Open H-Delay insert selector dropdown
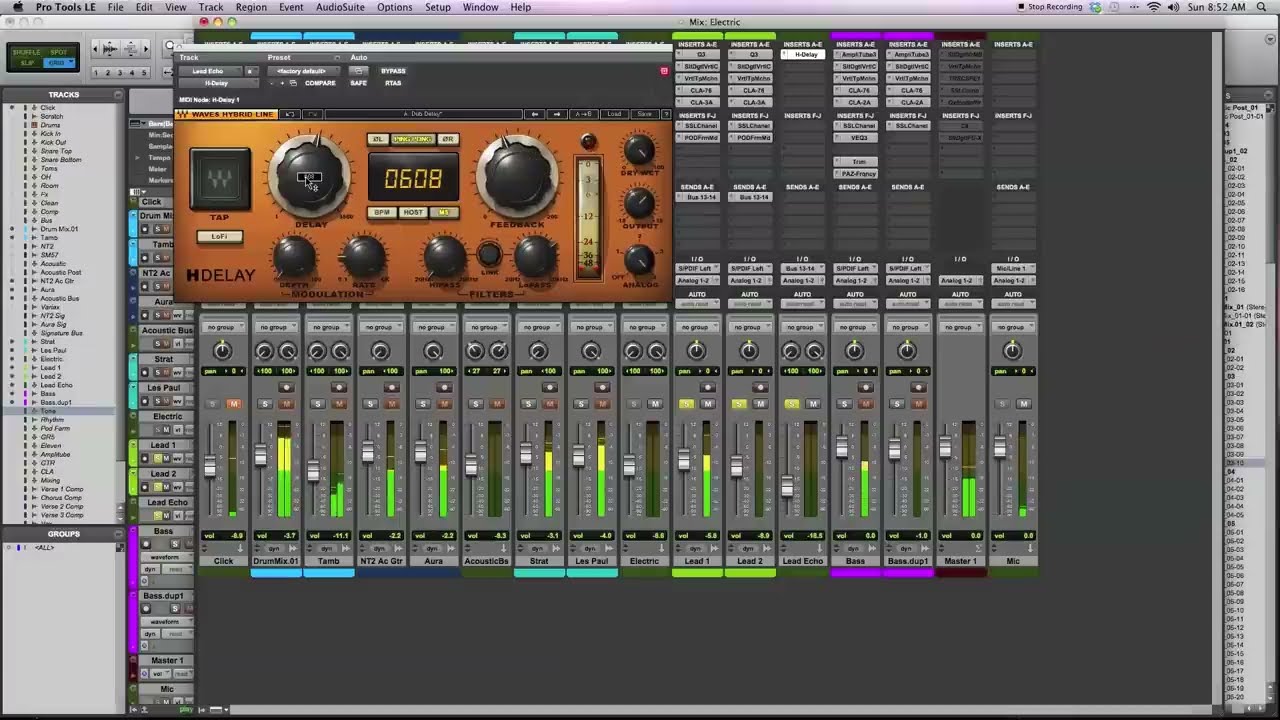This screenshot has width=1280, height=720. click(218, 83)
